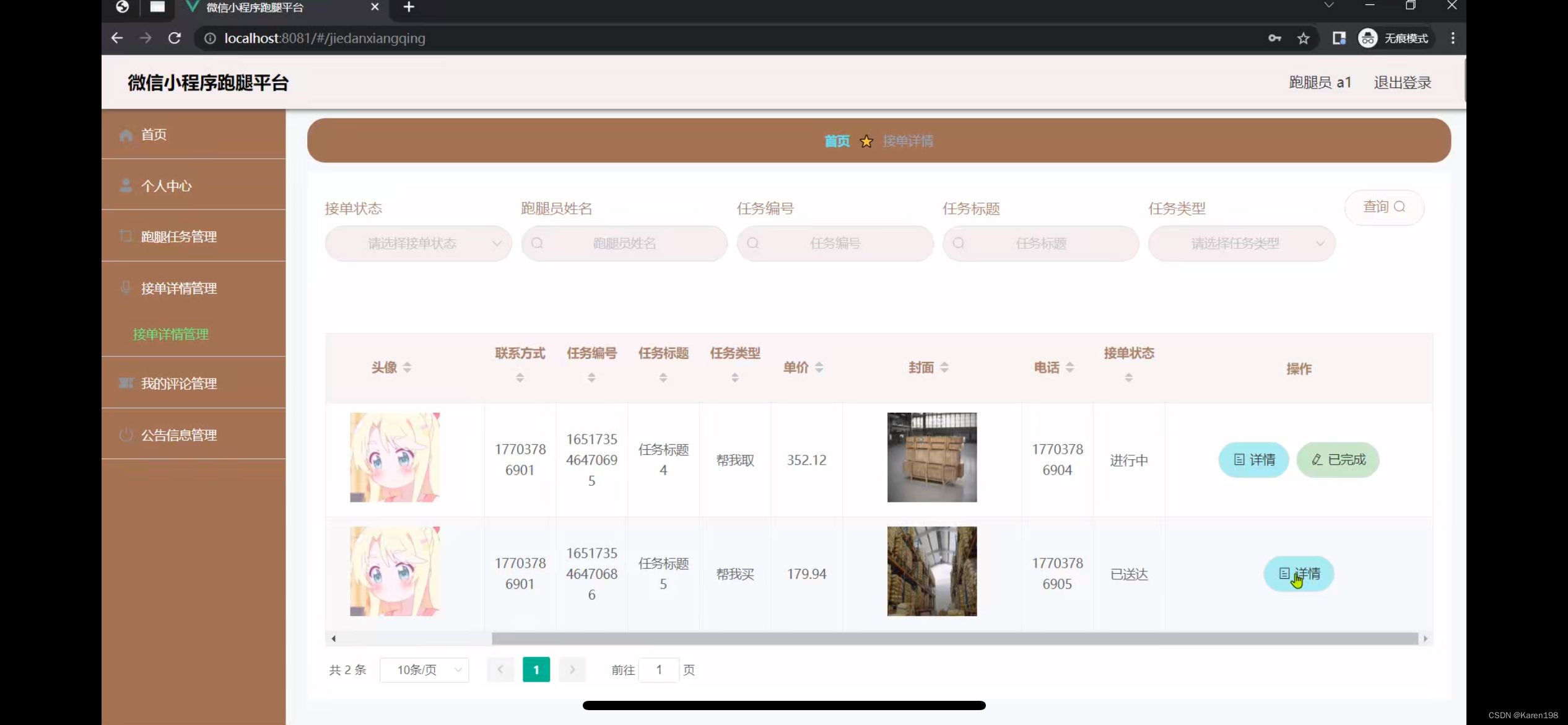
Task: Sort table by 电话 column arrows
Action: pyautogui.click(x=1069, y=367)
